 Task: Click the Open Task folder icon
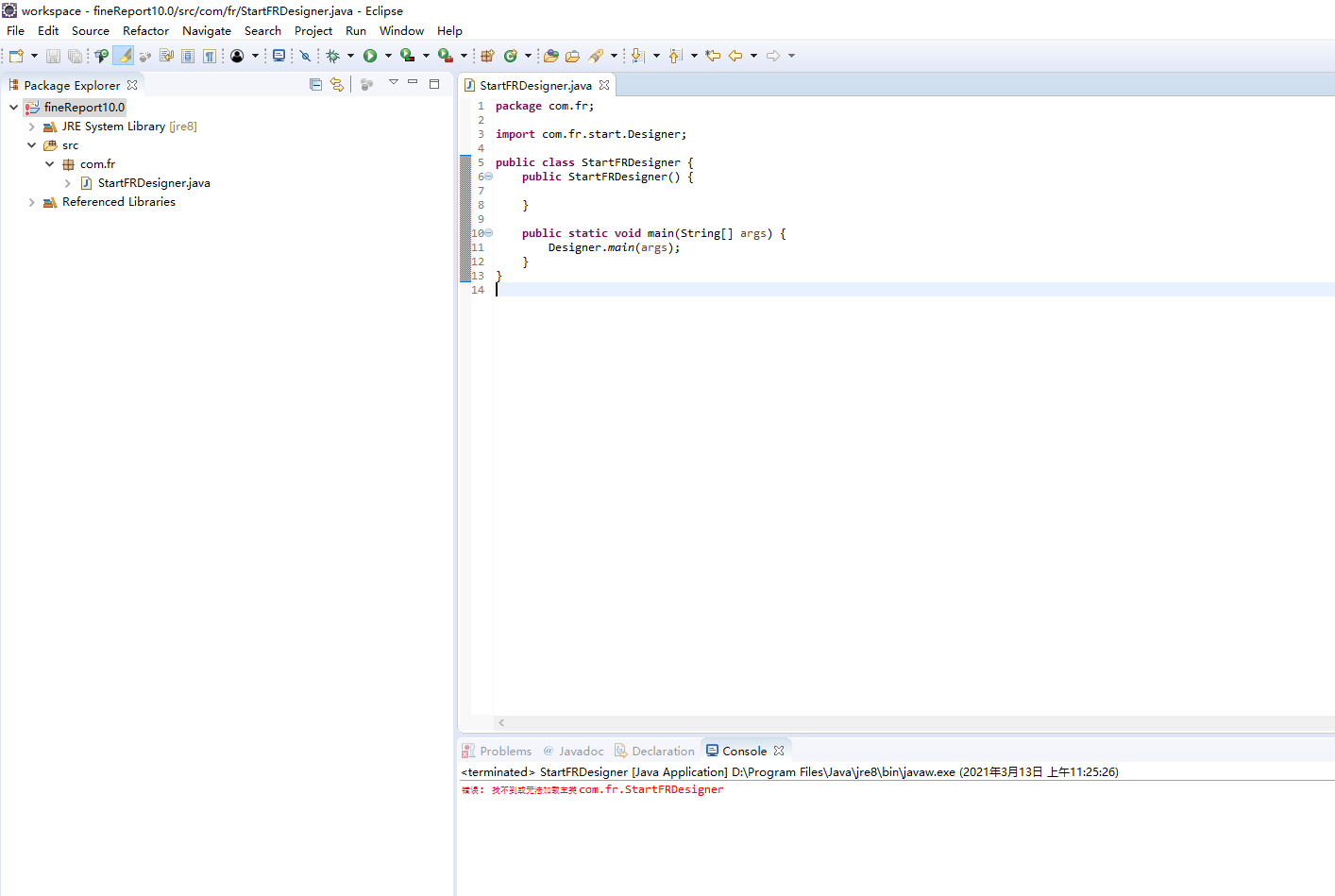[572, 56]
